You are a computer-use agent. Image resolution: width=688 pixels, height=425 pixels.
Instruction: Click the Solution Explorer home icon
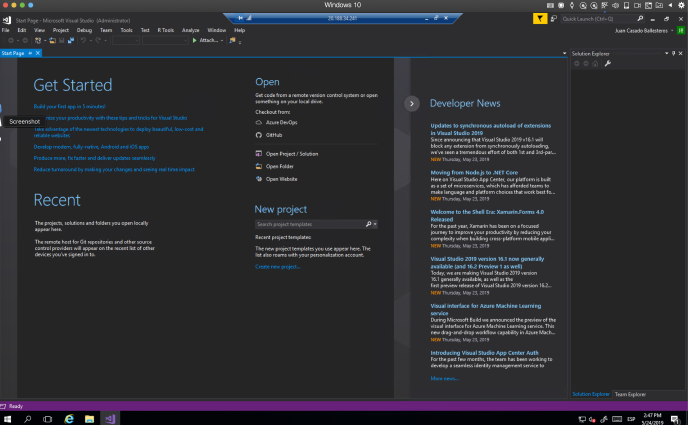[595, 64]
